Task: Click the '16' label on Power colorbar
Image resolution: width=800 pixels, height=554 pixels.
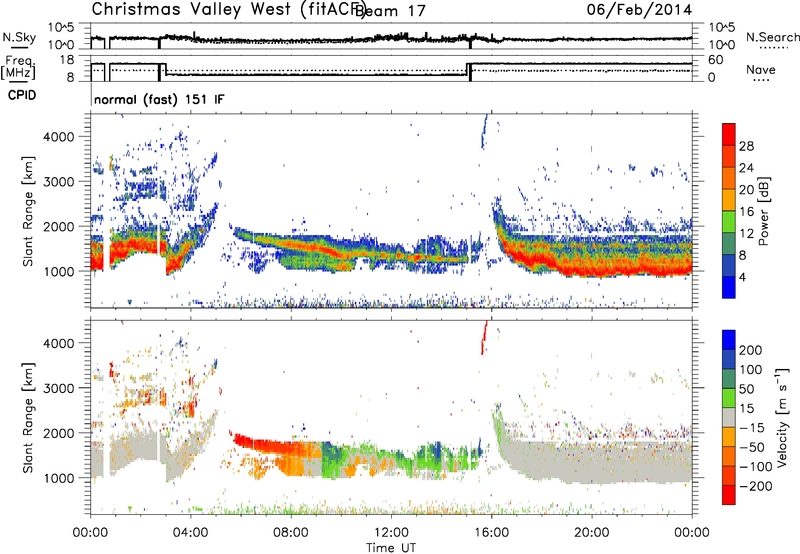Action: (746, 212)
